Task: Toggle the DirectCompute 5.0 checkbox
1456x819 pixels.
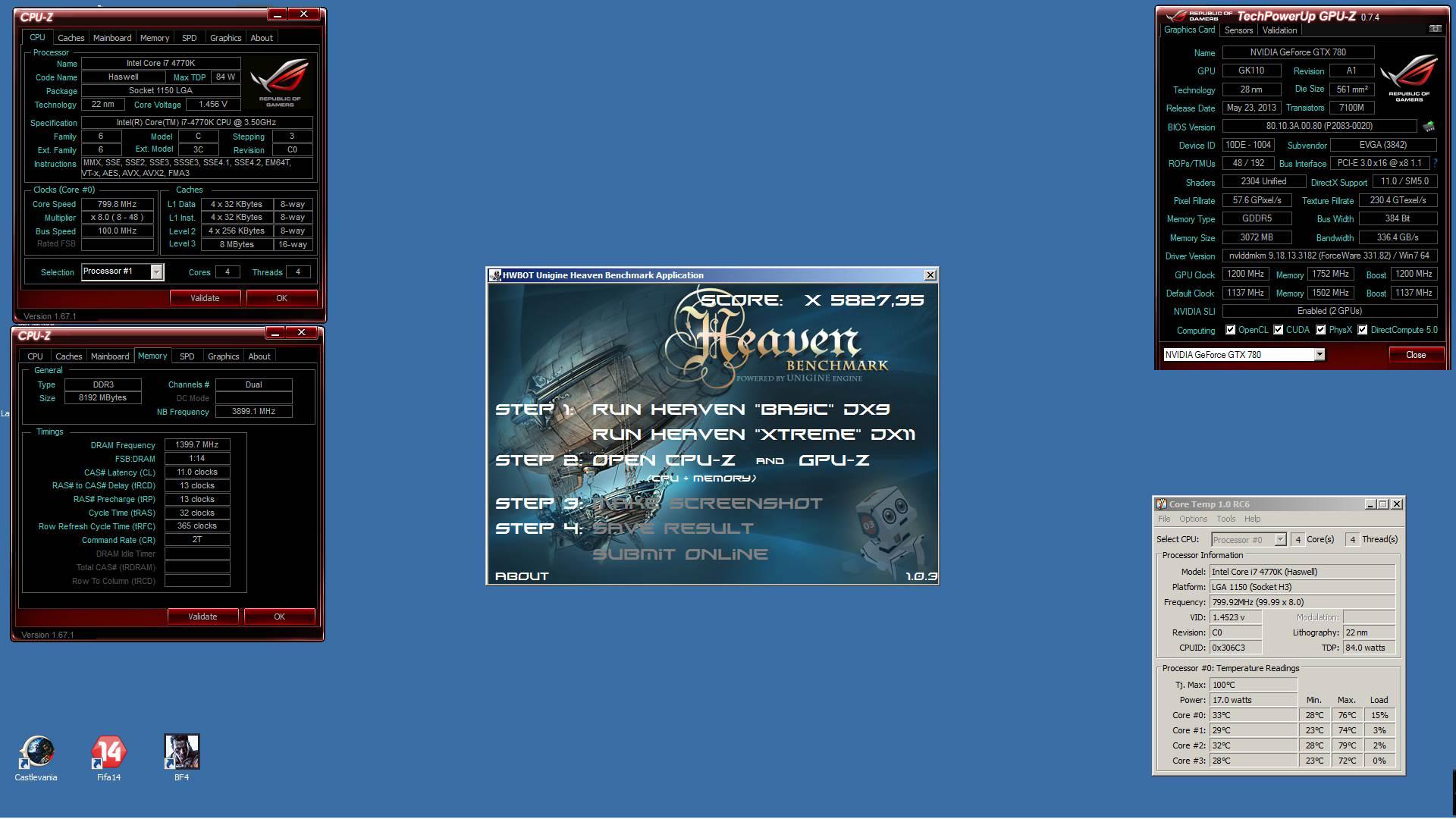Action: pos(1363,330)
